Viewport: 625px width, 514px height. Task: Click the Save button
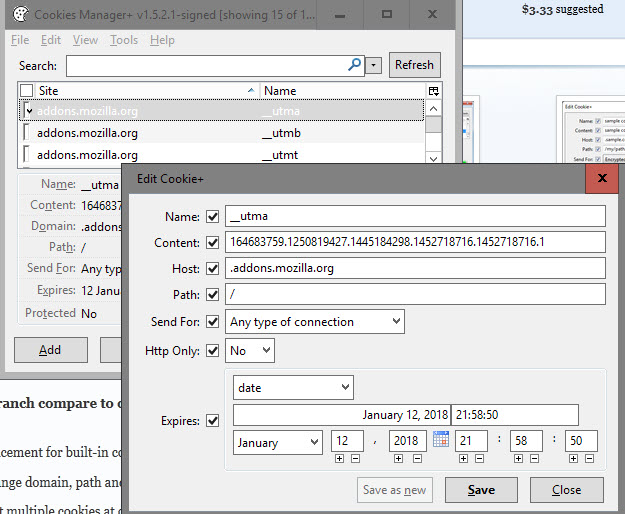click(481, 490)
